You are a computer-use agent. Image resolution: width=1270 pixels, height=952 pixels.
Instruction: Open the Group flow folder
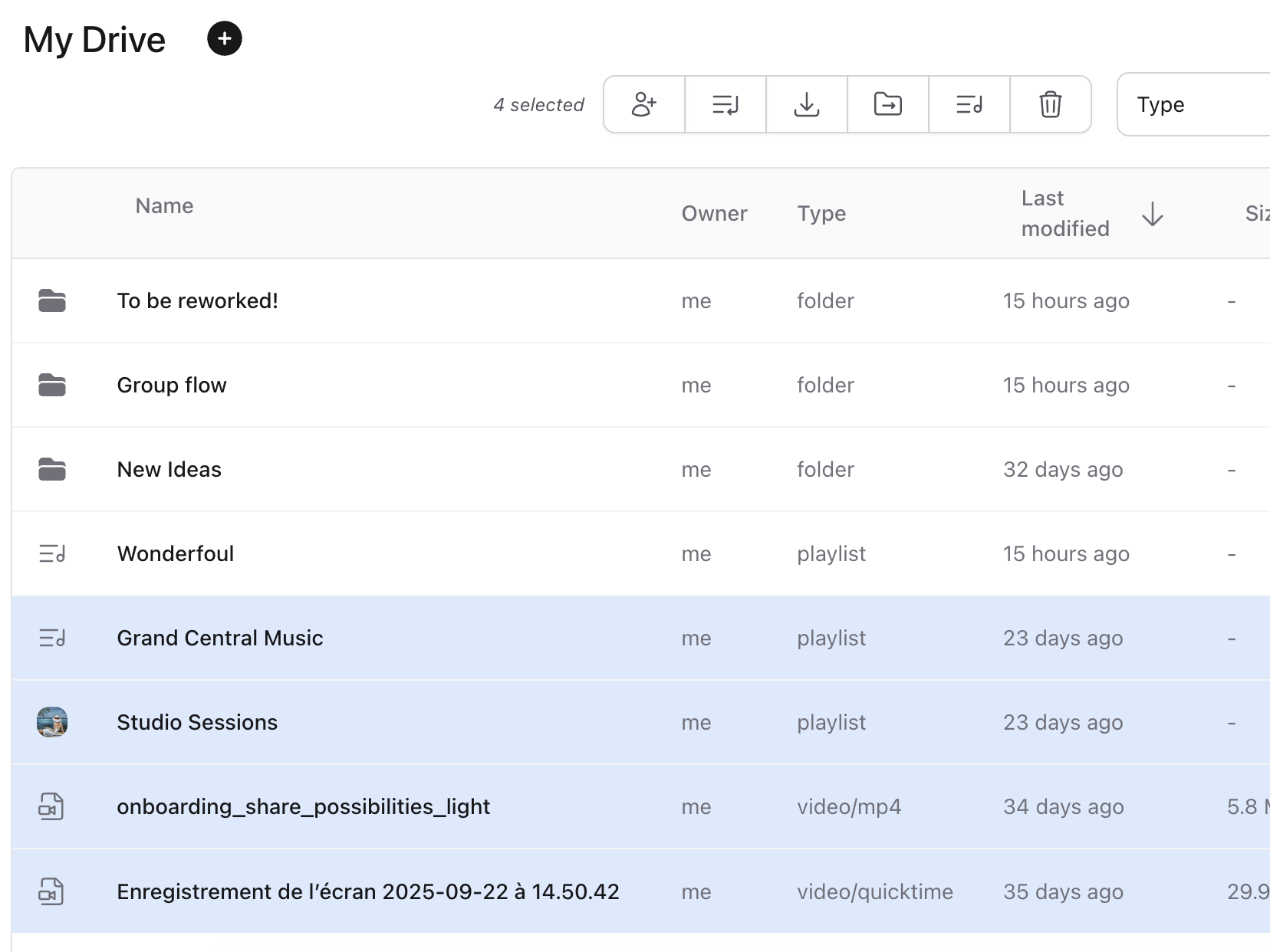(x=171, y=385)
